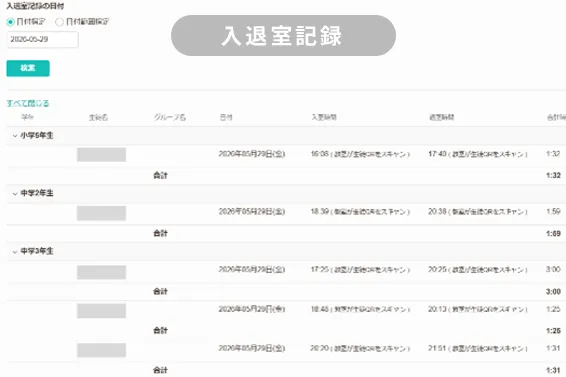The width and height of the screenshot is (566, 377).
Task: Click the すべて閉じる link
Action: pos(28,103)
